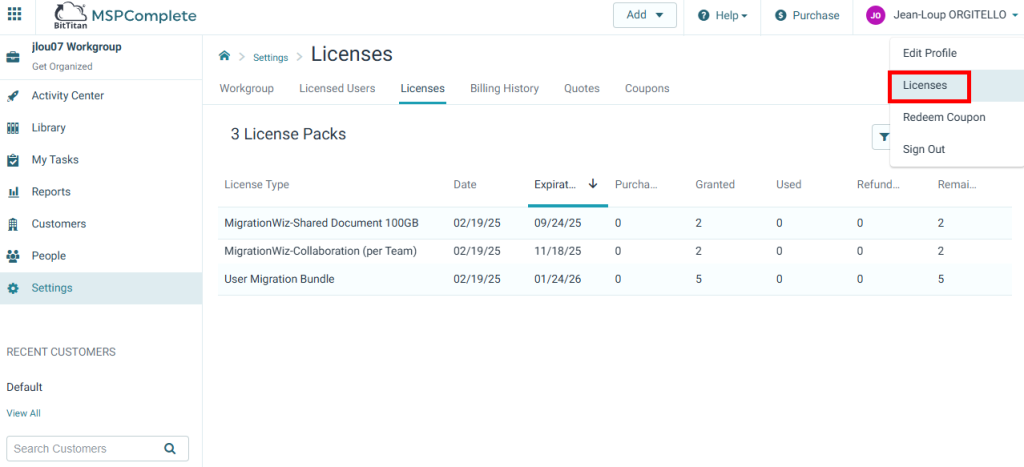The width and height of the screenshot is (1024, 467).
Task: Sort by Refunded column header
Action: click(878, 185)
